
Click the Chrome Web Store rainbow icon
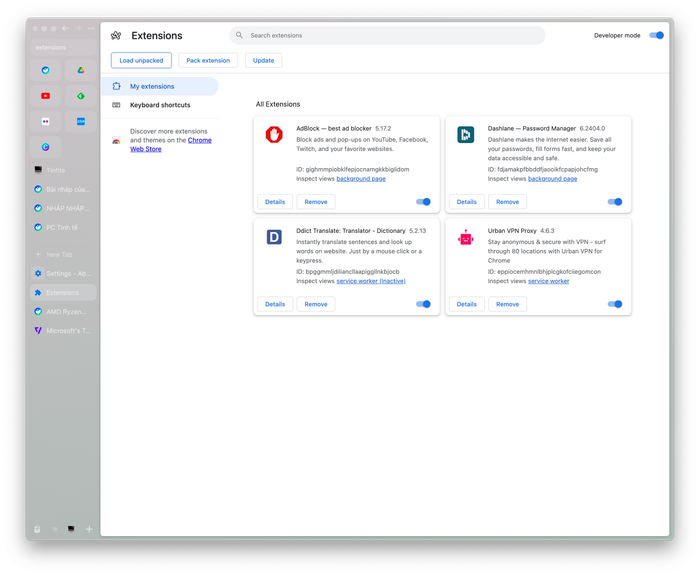116,141
